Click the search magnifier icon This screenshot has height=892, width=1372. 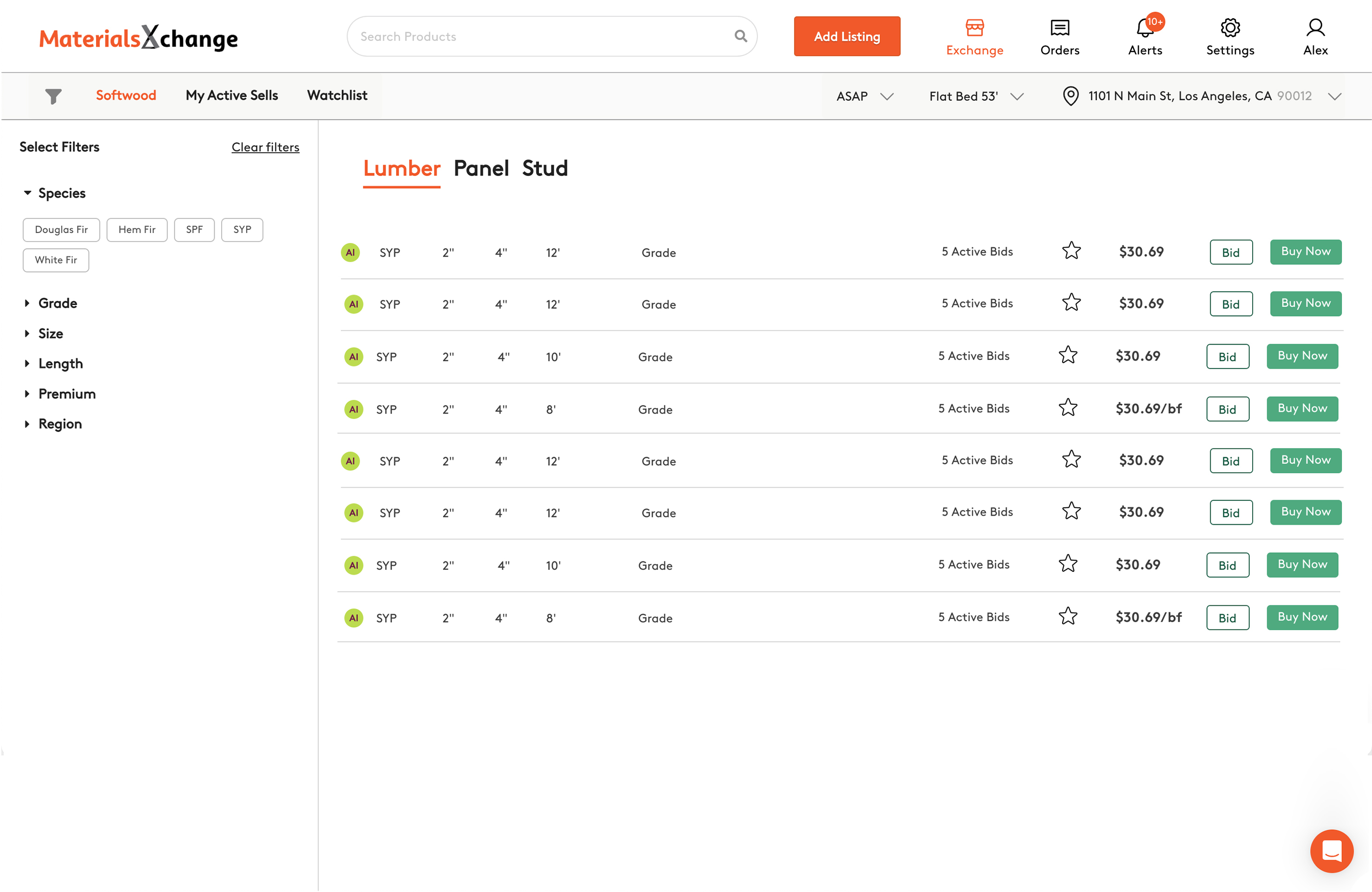(x=741, y=36)
